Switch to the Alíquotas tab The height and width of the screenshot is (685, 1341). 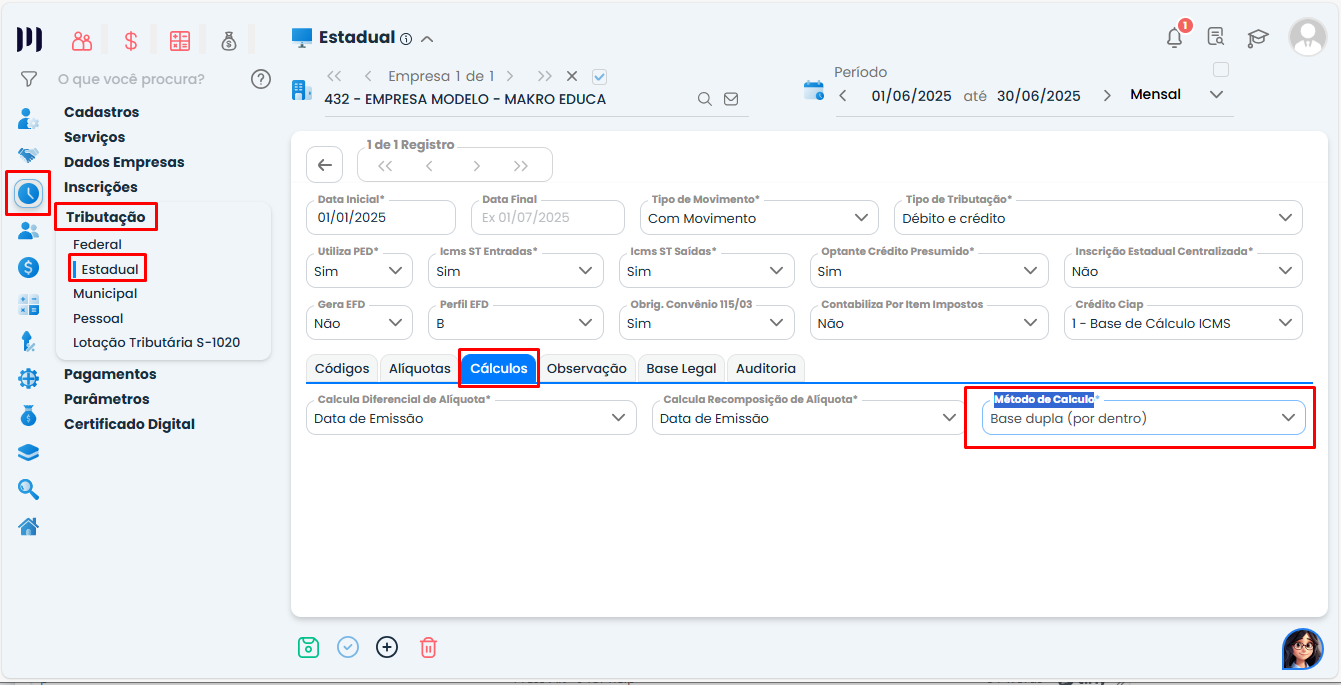[x=420, y=368]
